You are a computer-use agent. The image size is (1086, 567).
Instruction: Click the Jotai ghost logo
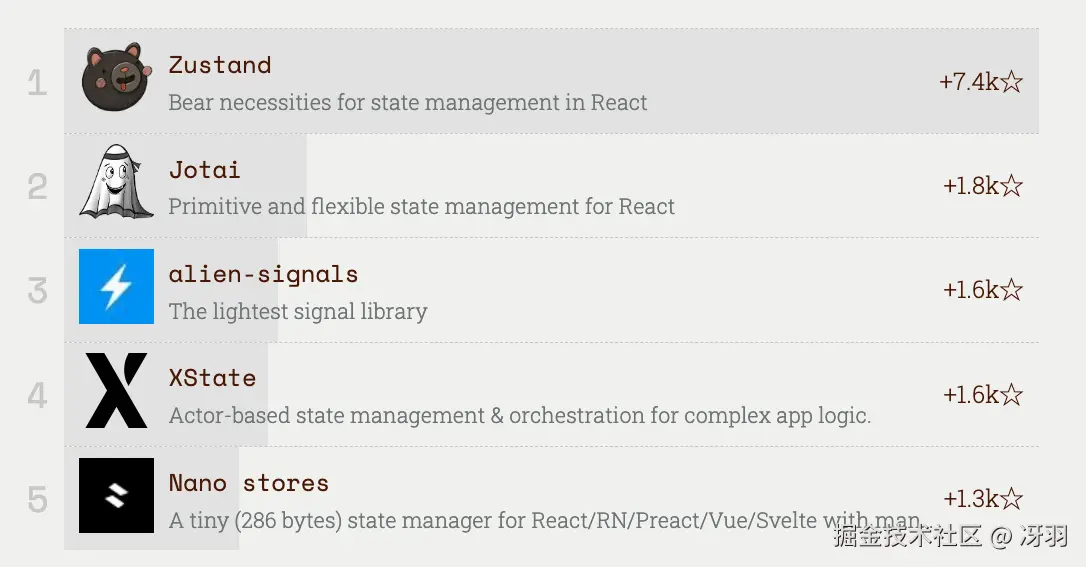click(116, 182)
